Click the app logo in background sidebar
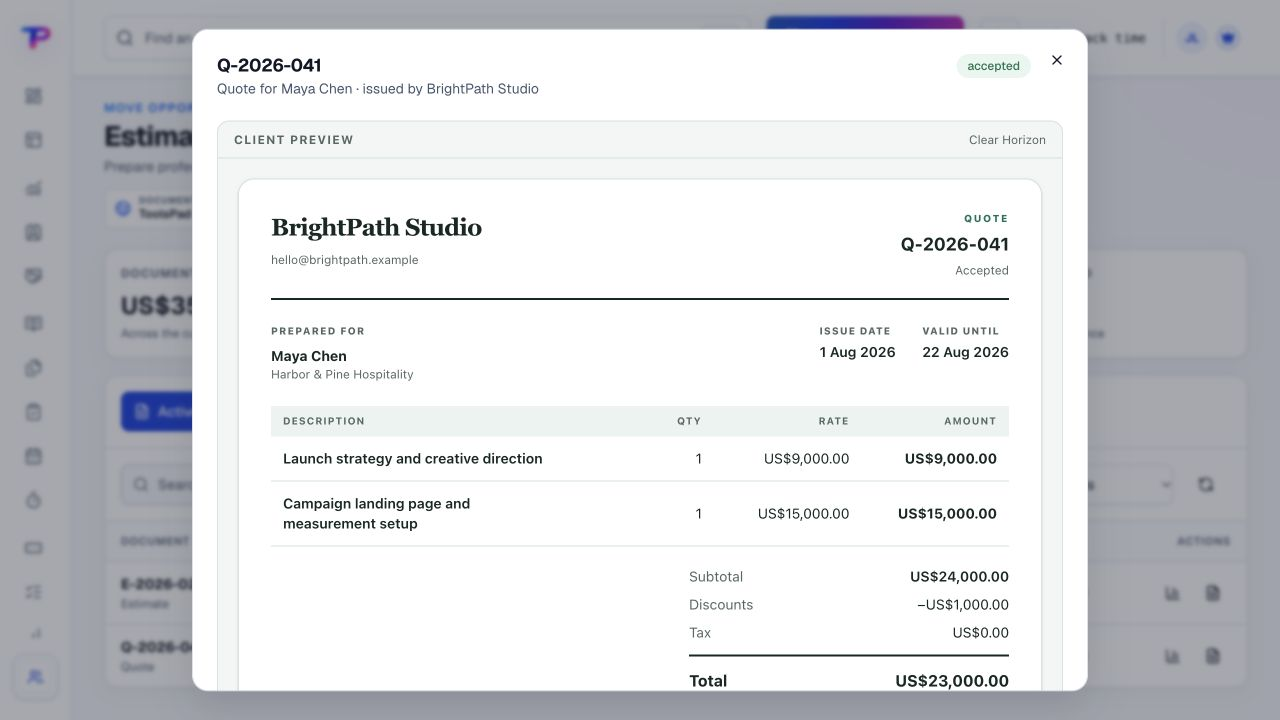Screen dimensions: 1280x720 pyautogui.click(x=35, y=37)
